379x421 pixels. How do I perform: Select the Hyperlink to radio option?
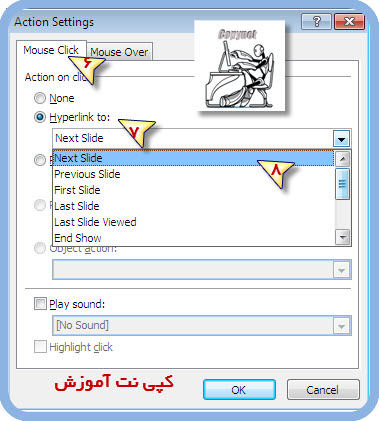pos(40,117)
